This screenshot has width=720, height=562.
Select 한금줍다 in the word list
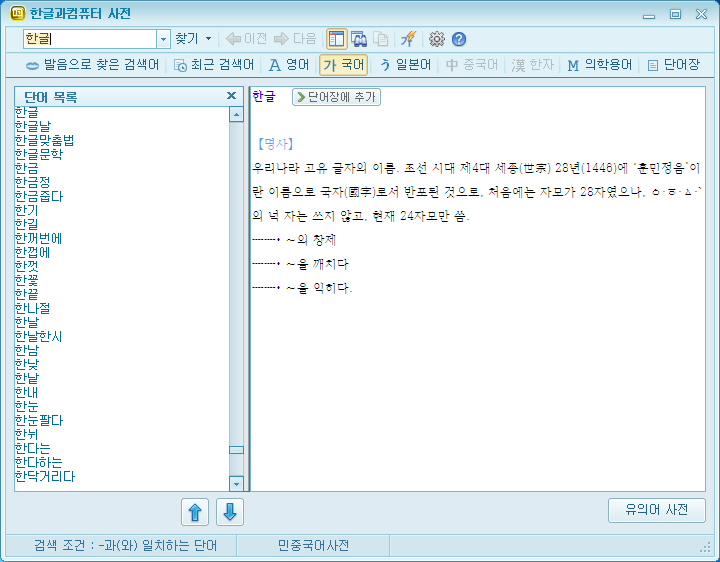(x=39, y=196)
